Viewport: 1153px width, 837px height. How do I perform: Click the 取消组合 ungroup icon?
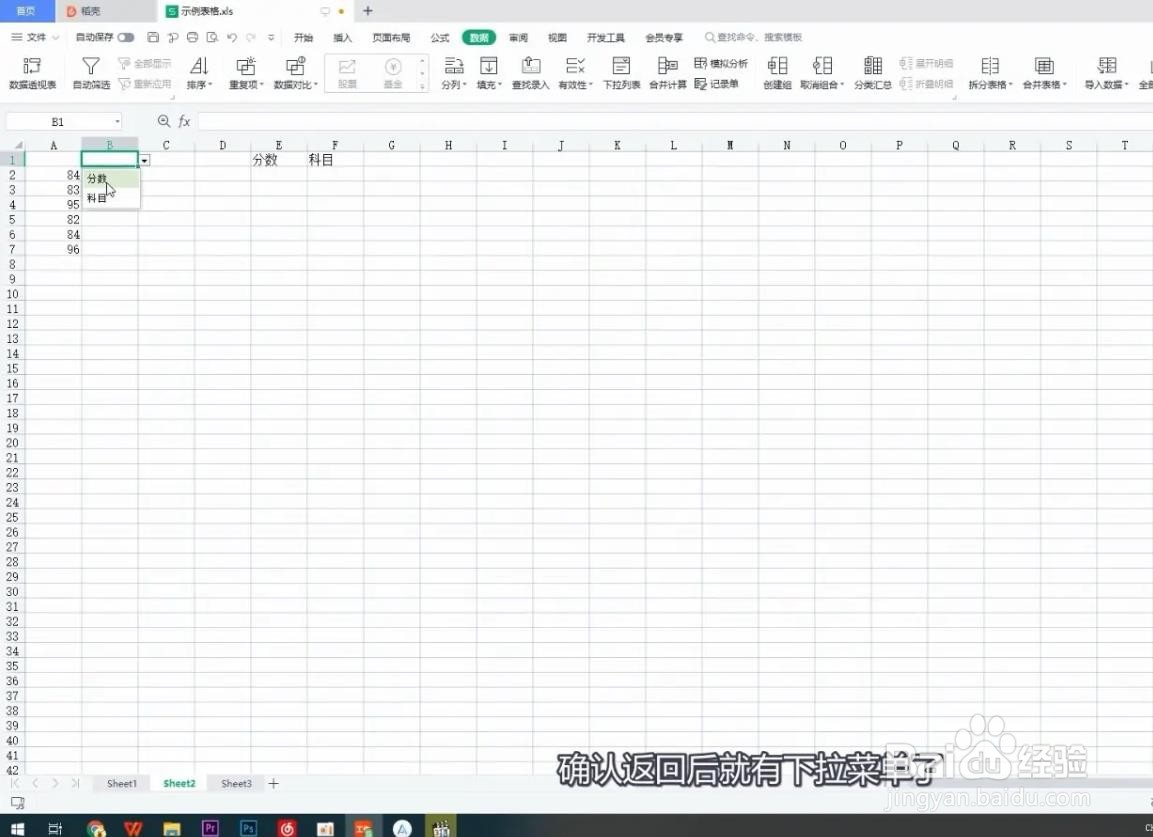(821, 66)
